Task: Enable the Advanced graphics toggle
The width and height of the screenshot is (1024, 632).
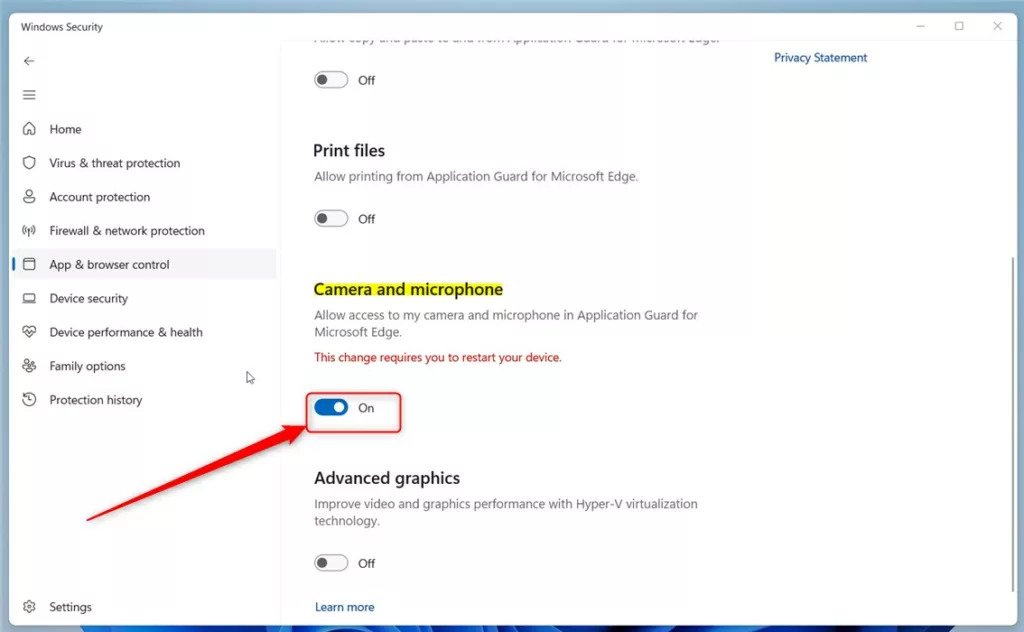Action: (331, 563)
